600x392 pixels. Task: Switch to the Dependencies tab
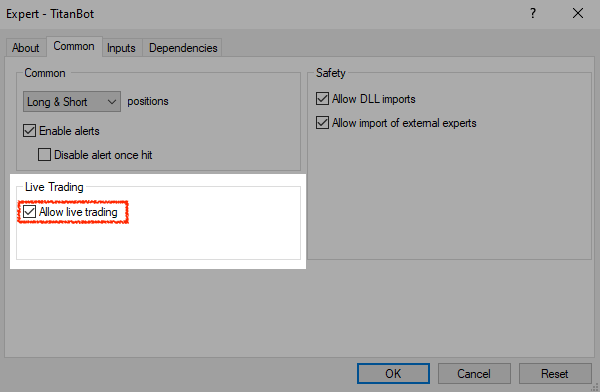click(x=183, y=48)
